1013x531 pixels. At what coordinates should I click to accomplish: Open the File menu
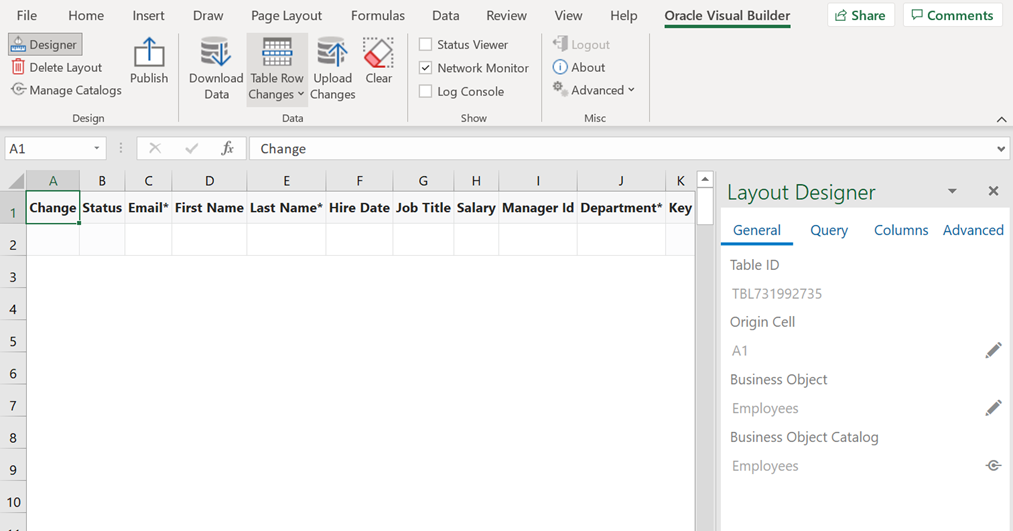click(x=26, y=16)
